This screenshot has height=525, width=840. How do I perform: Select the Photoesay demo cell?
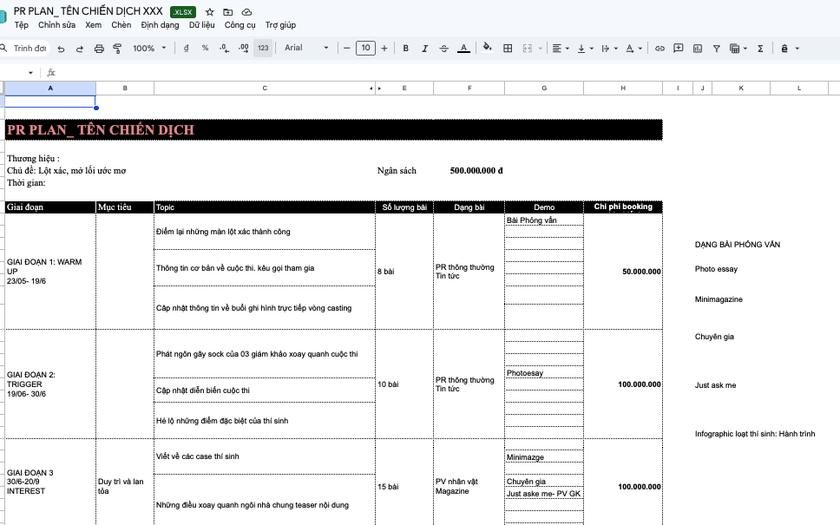[544, 373]
